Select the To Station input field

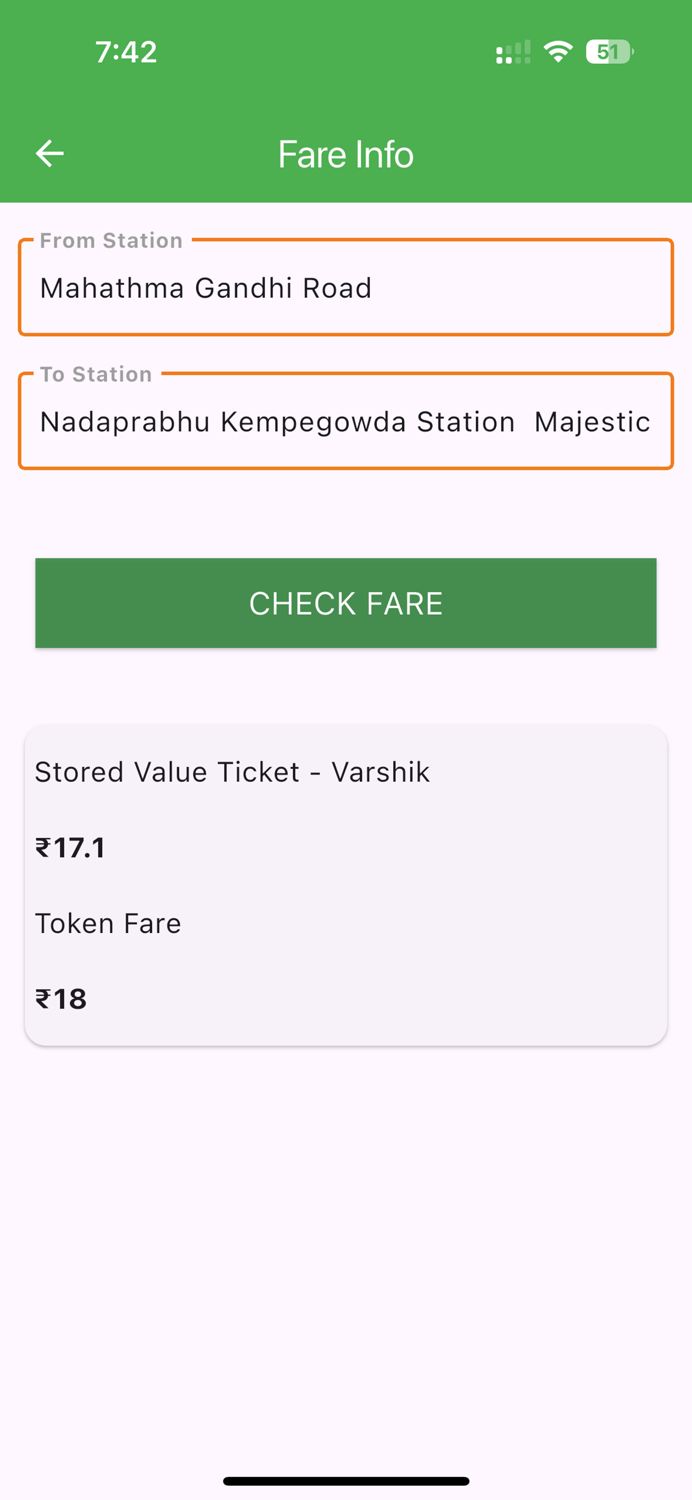(346, 420)
